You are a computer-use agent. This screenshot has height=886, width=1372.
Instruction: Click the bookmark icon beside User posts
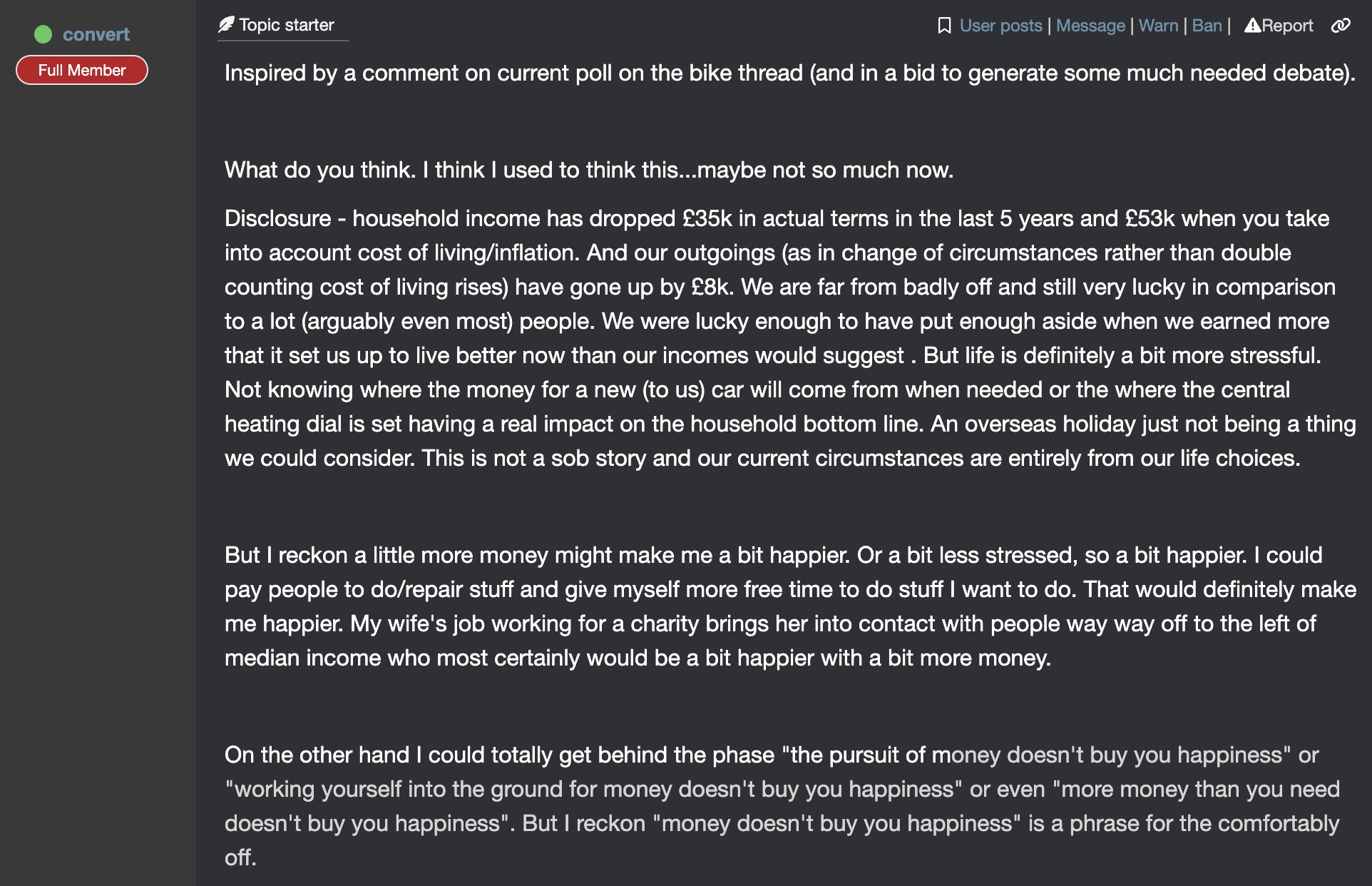(x=944, y=26)
